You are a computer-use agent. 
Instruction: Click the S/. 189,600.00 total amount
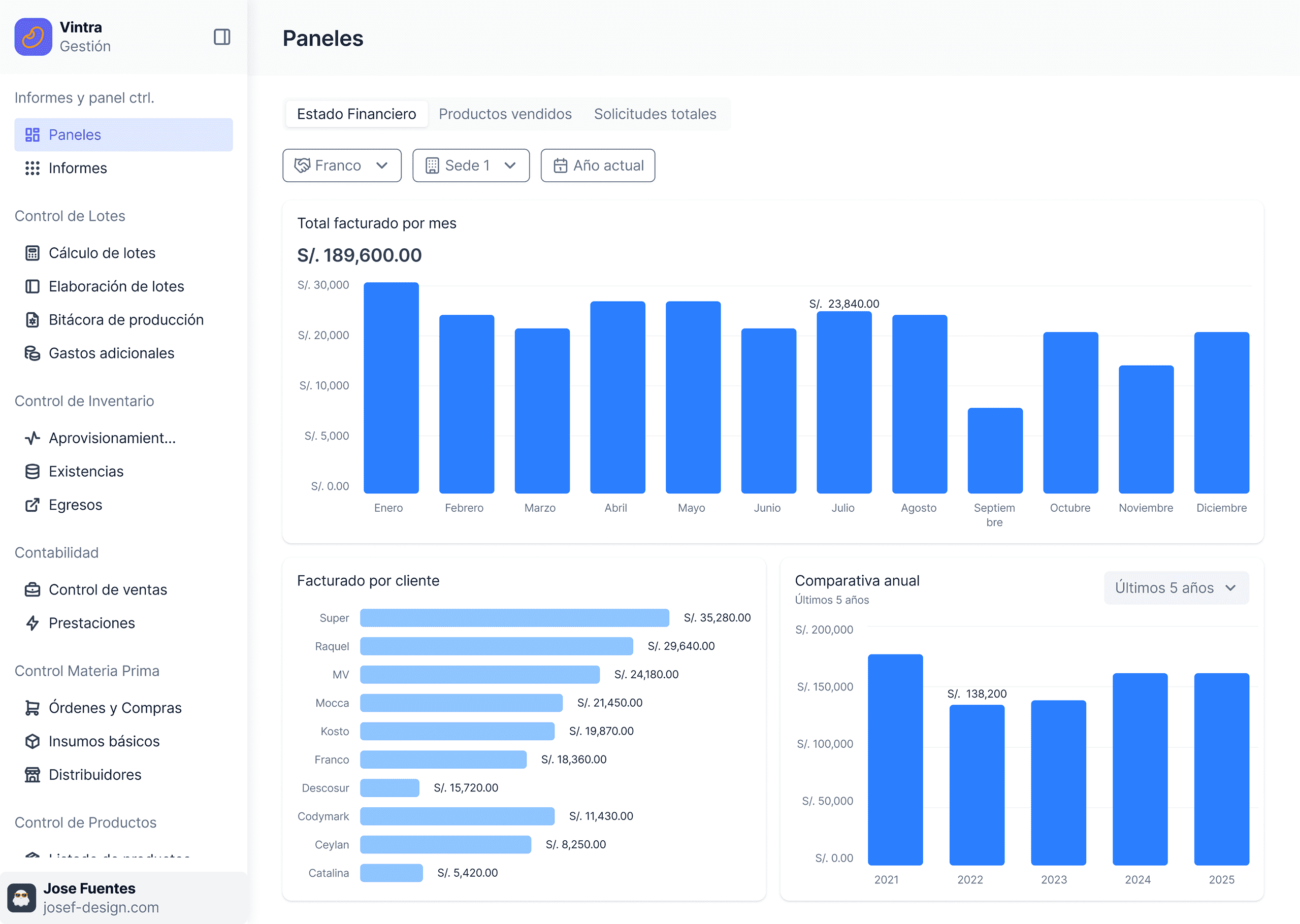(360, 255)
